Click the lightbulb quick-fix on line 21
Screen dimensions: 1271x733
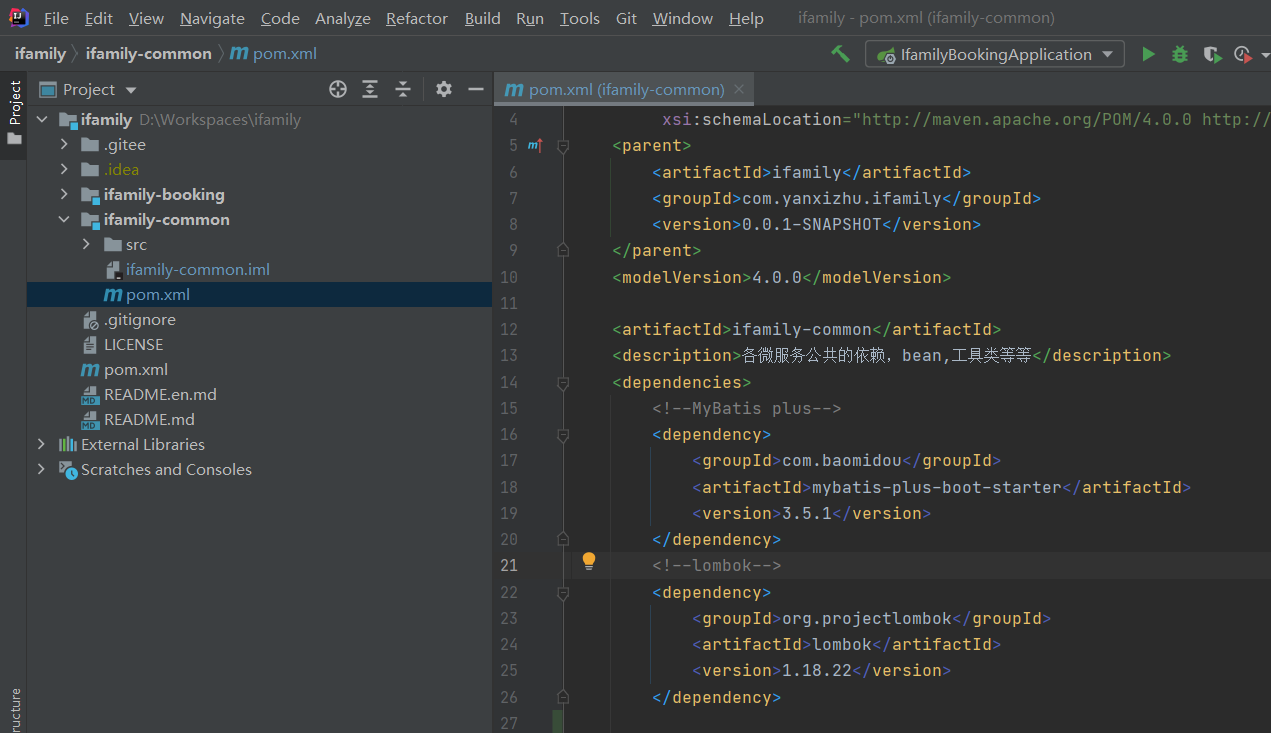(x=589, y=561)
